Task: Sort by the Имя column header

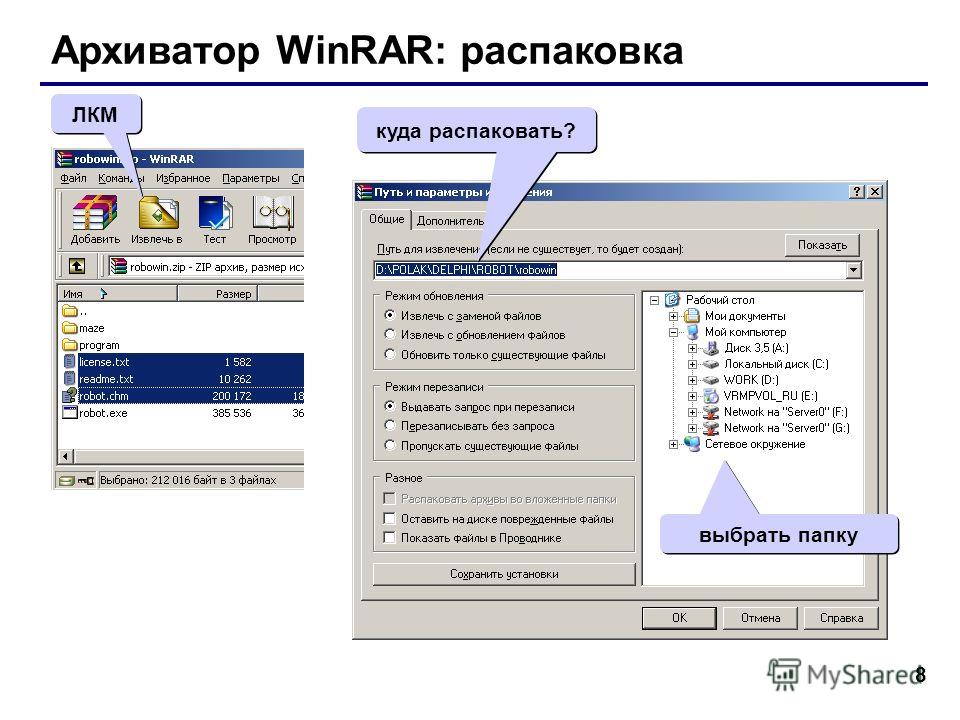Action: (118, 294)
